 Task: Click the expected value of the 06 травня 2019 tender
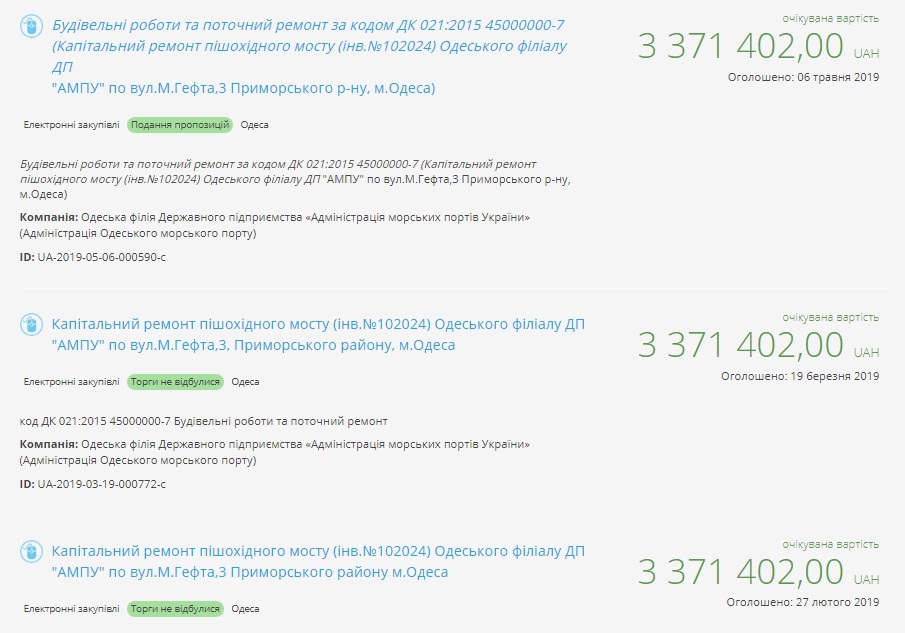[741, 46]
